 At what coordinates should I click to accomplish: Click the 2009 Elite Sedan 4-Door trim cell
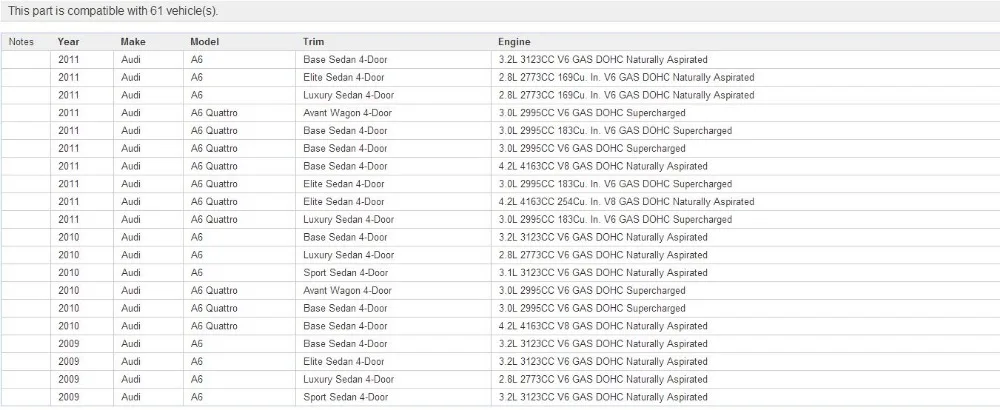[344, 362]
